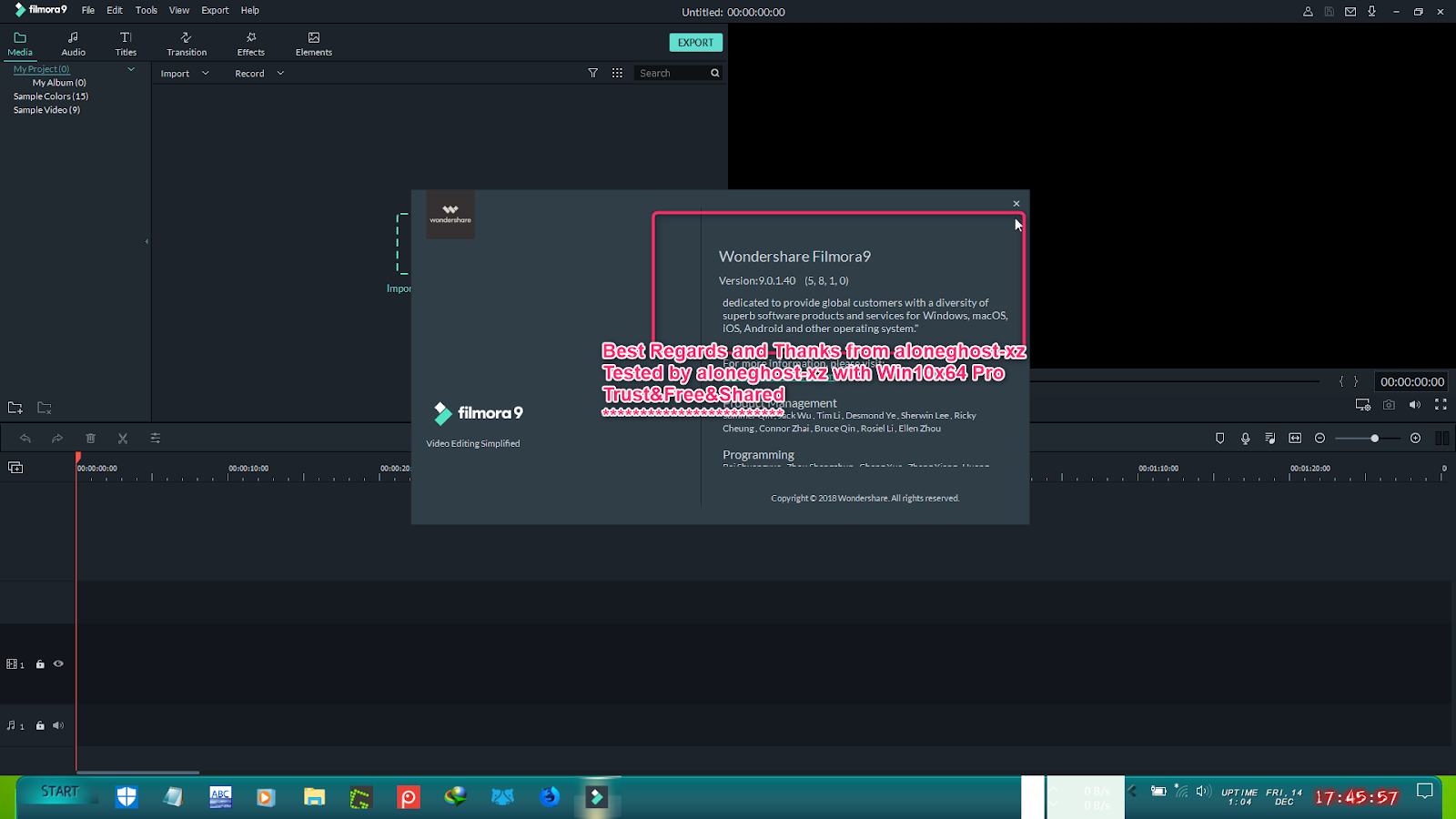1456x819 pixels.
Task: Click the mark out right brace icon
Action: (x=1356, y=382)
